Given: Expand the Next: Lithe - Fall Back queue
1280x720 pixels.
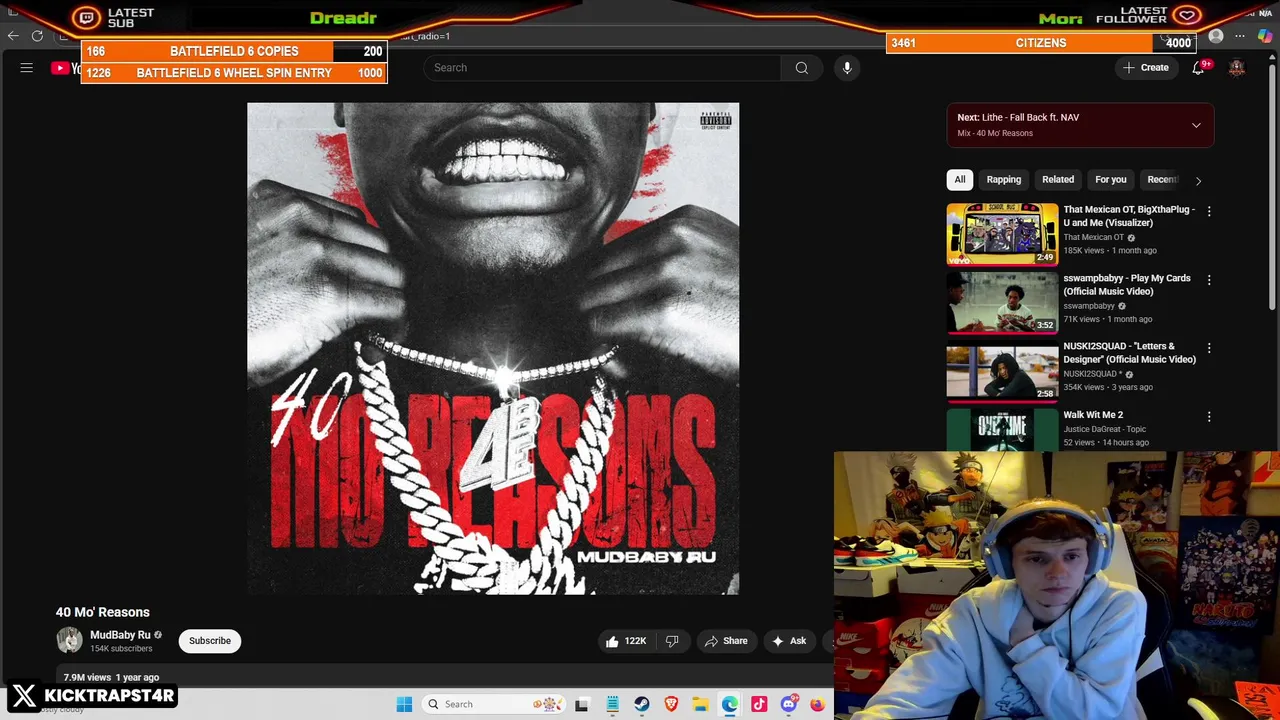Looking at the screenshot, I should [1196, 125].
